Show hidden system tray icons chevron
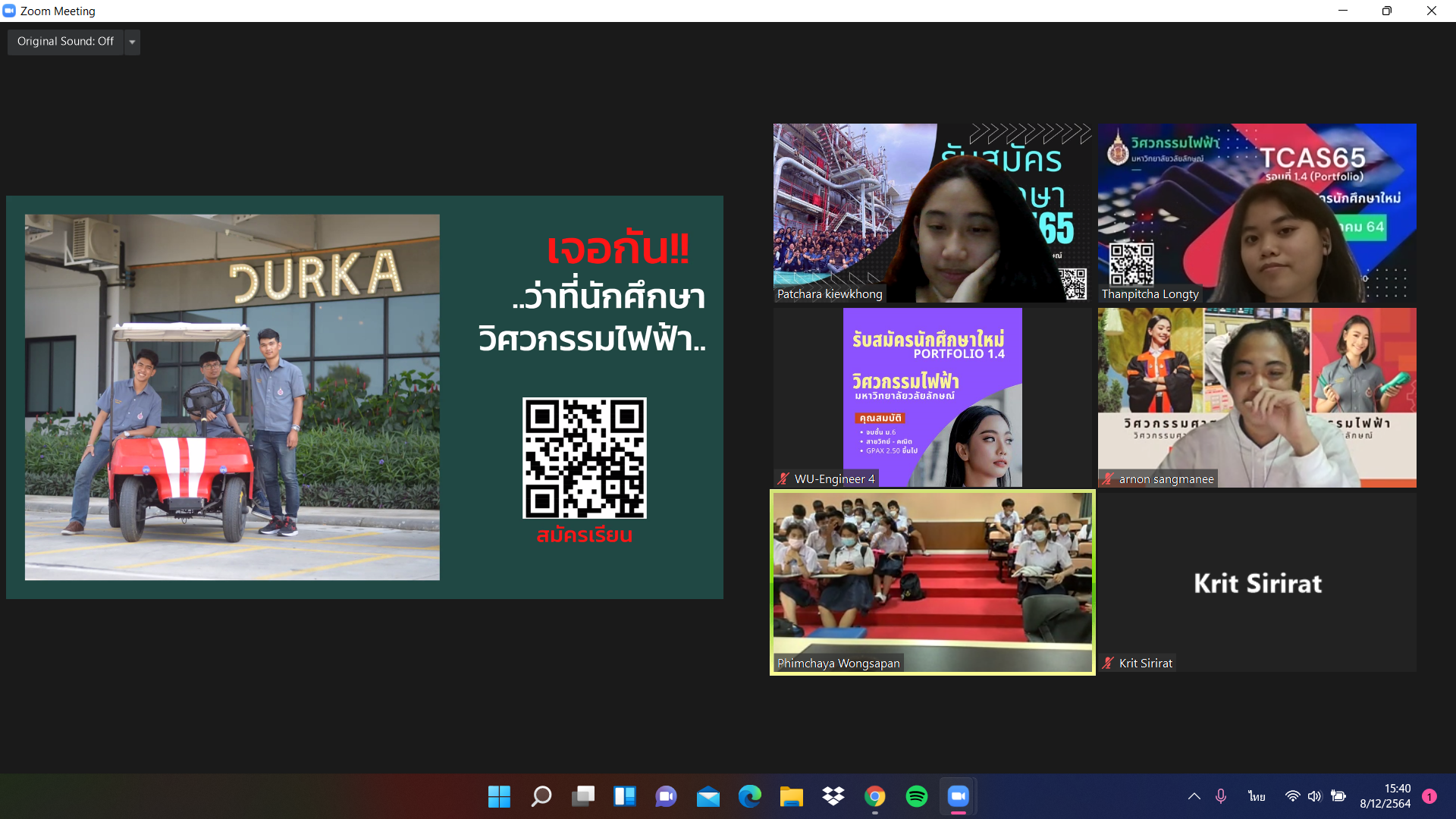Viewport: 1456px width, 819px height. (1194, 796)
